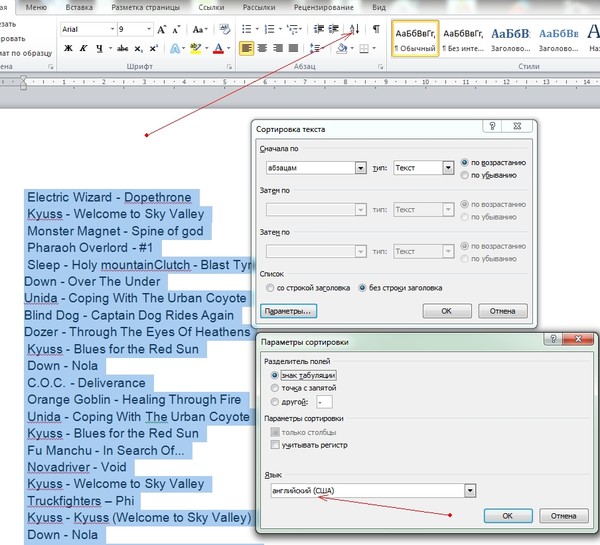
Task: Open borders button in paragraph group
Action: pyautogui.click(x=364, y=48)
